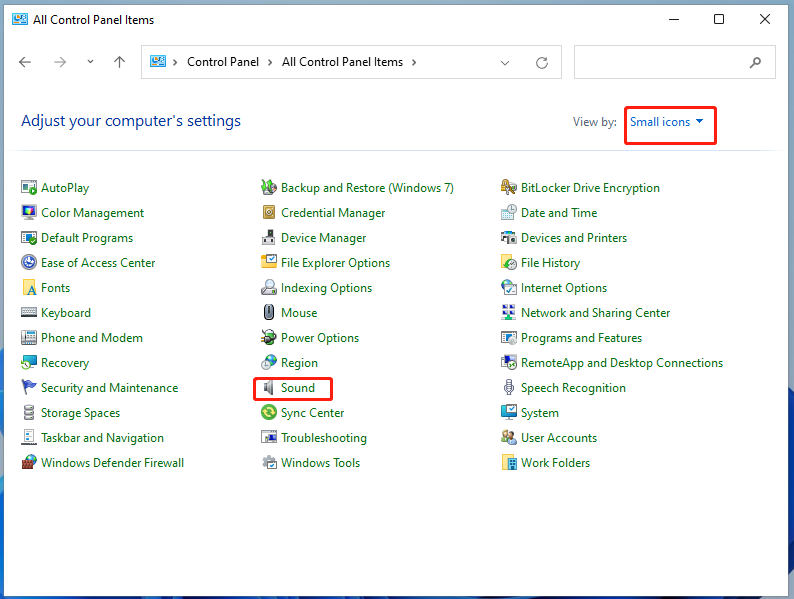Screen dimensions: 794x599
Task: Click the BitLocker Drive Encryption icon
Action: coord(509,188)
